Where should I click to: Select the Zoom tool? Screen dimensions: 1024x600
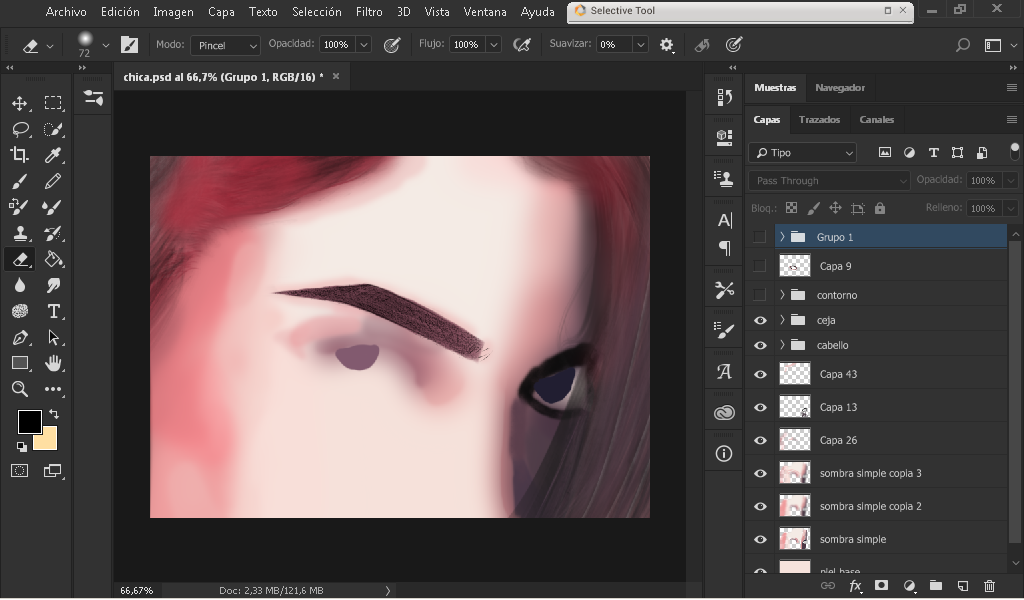pos(19,389)
